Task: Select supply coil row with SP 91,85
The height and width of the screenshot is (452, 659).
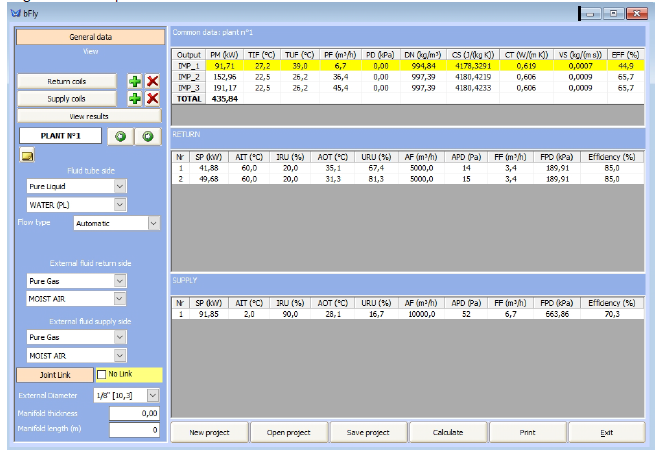Action: 408,314
